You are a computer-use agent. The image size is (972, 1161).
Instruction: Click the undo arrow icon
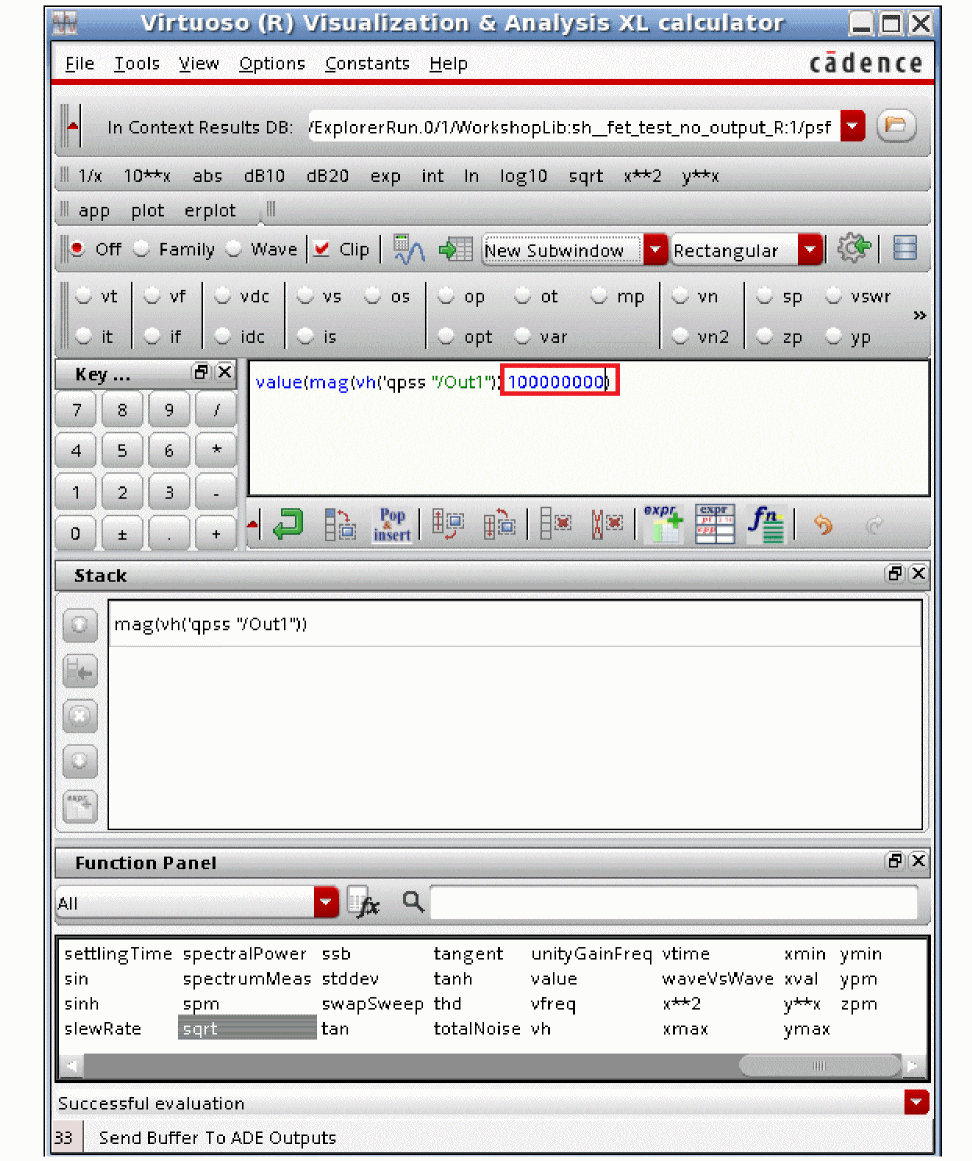[822, 525]
